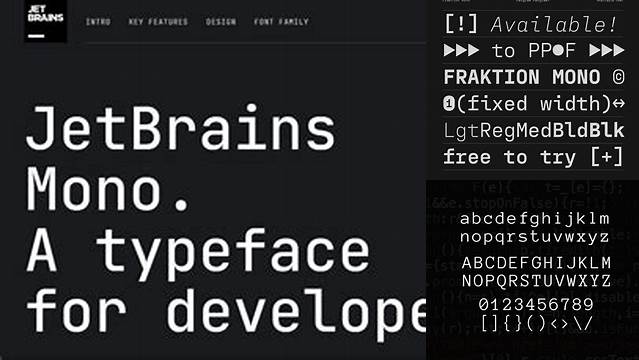
Task: Select the Lgt weight sample
Action: (461, 131)
